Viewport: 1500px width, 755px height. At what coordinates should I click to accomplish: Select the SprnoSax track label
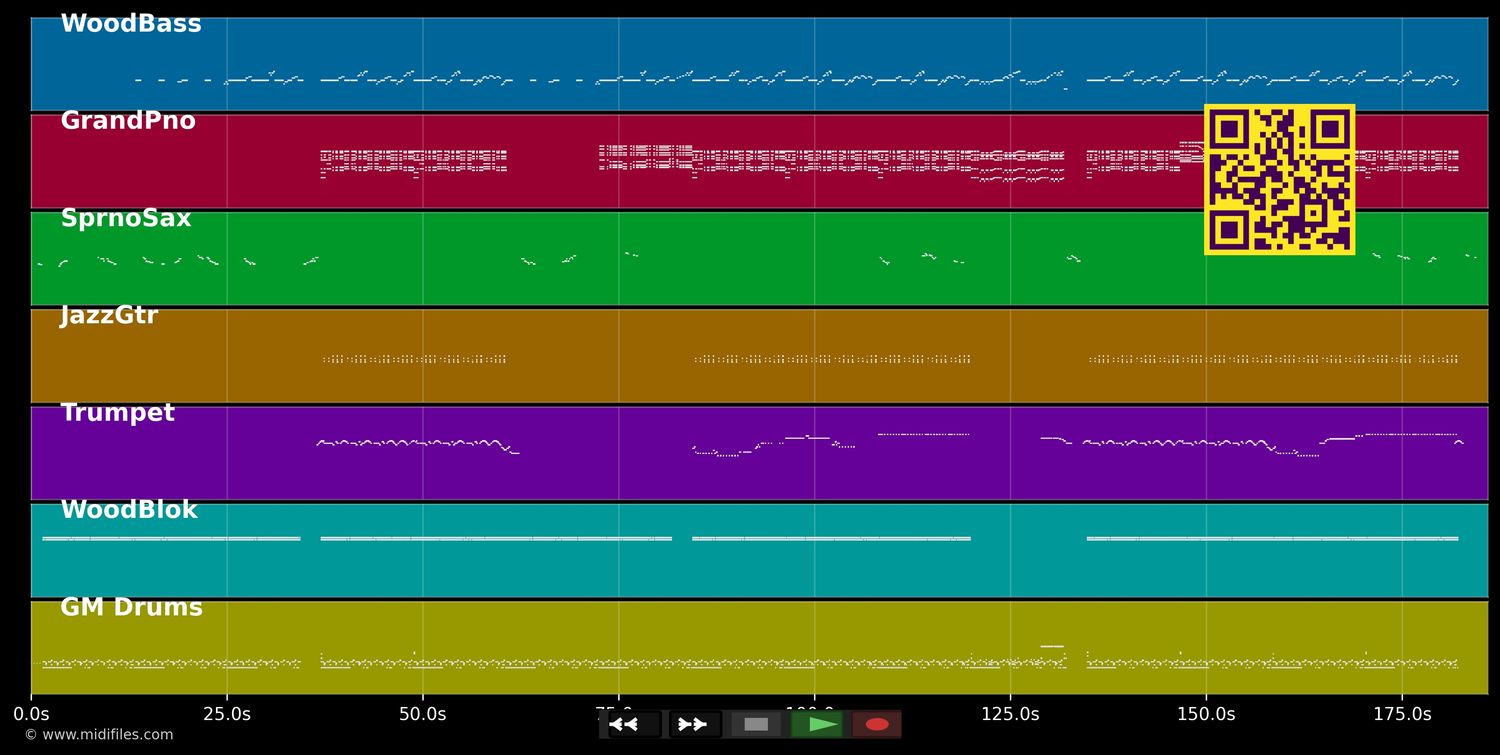pyautogui.click(x=126, y=219)
